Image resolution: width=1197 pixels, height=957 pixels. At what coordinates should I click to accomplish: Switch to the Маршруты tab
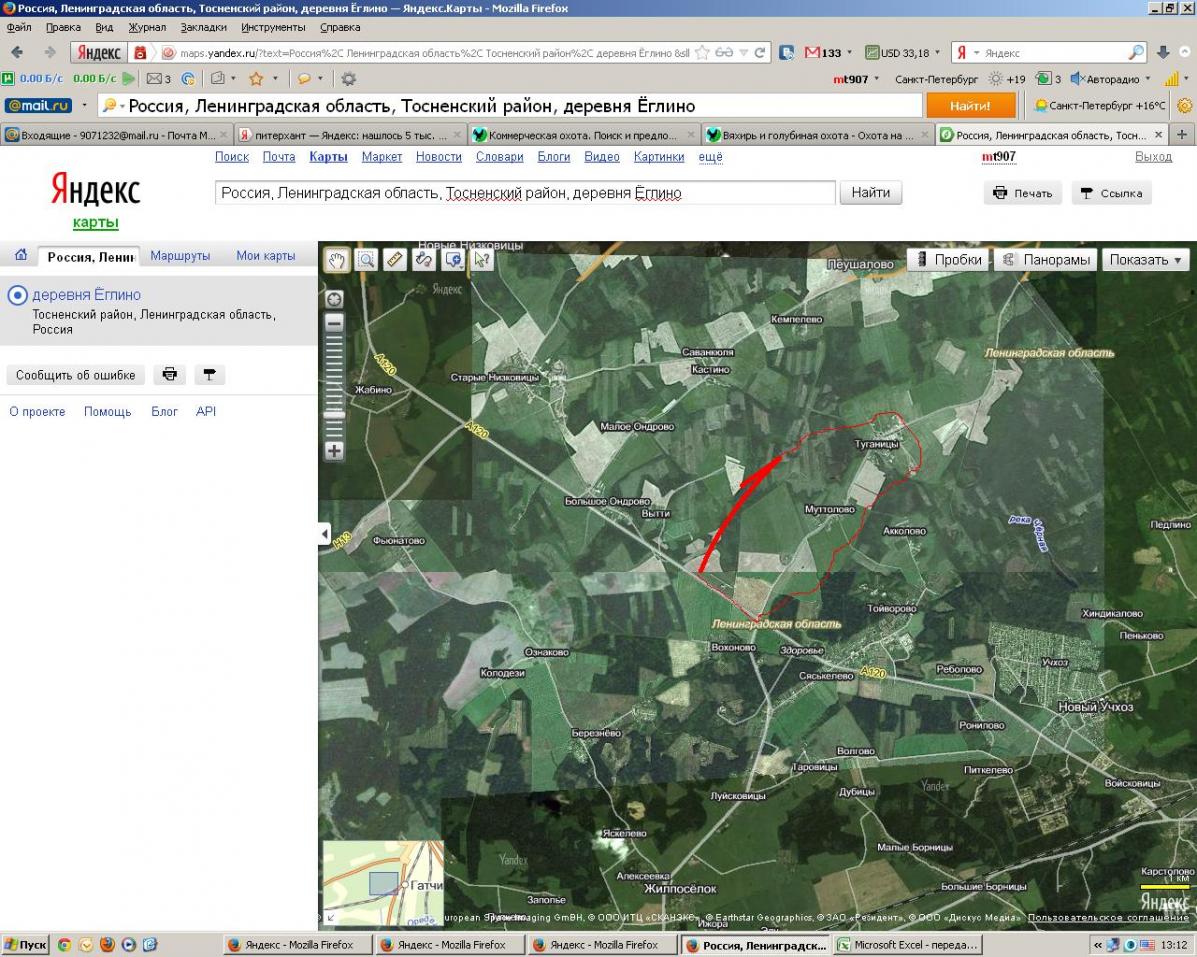(180, 256)
